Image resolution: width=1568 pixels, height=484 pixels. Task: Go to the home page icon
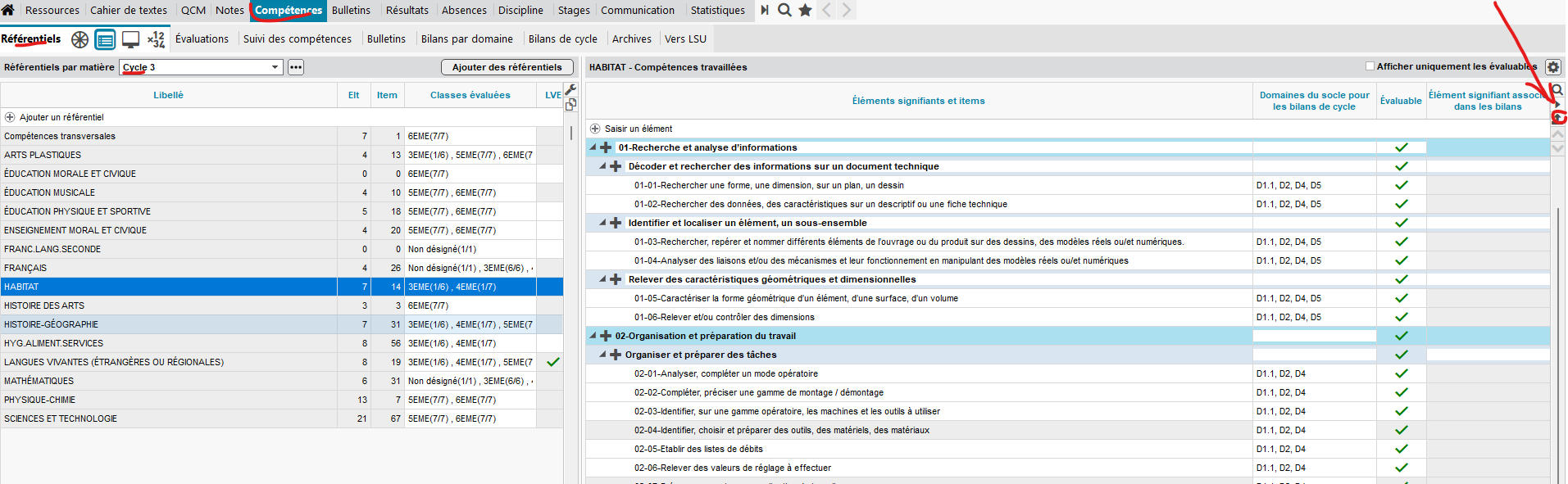point(8,10)
